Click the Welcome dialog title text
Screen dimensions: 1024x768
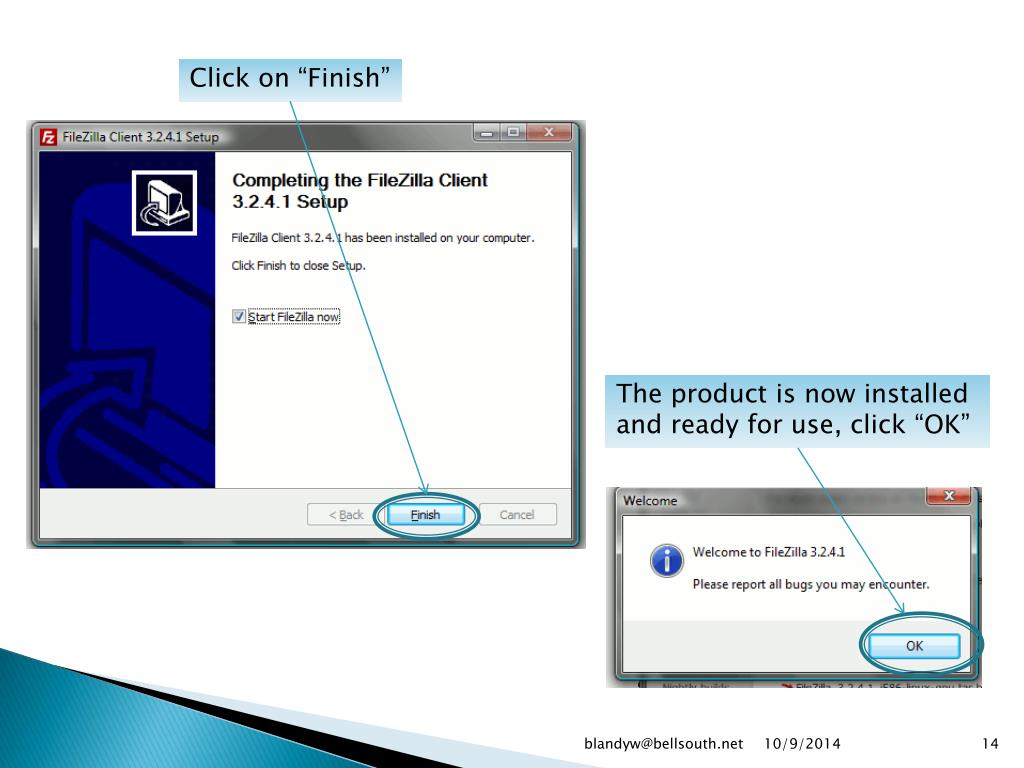tap(650, 501)
